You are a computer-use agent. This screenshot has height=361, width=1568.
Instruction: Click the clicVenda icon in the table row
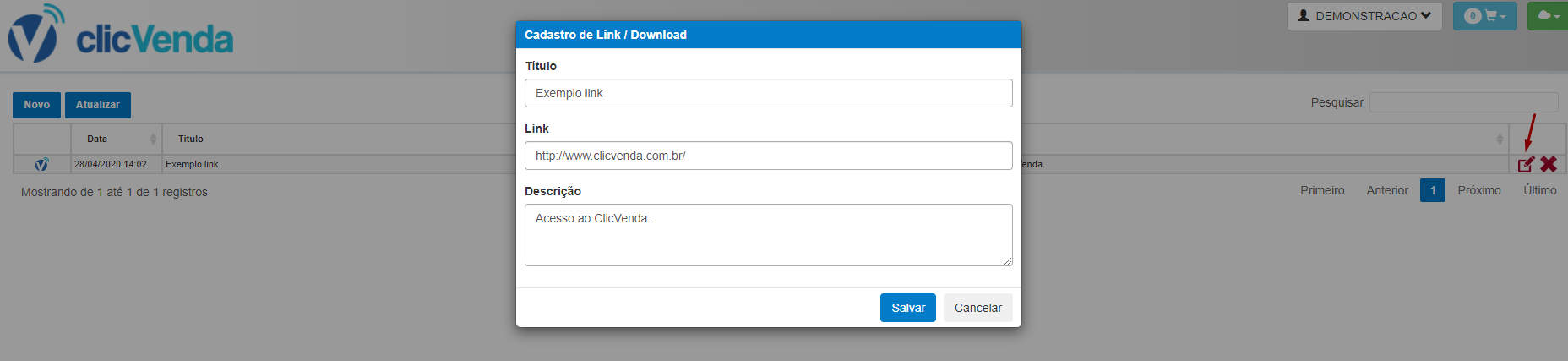[x=41, y=164]
